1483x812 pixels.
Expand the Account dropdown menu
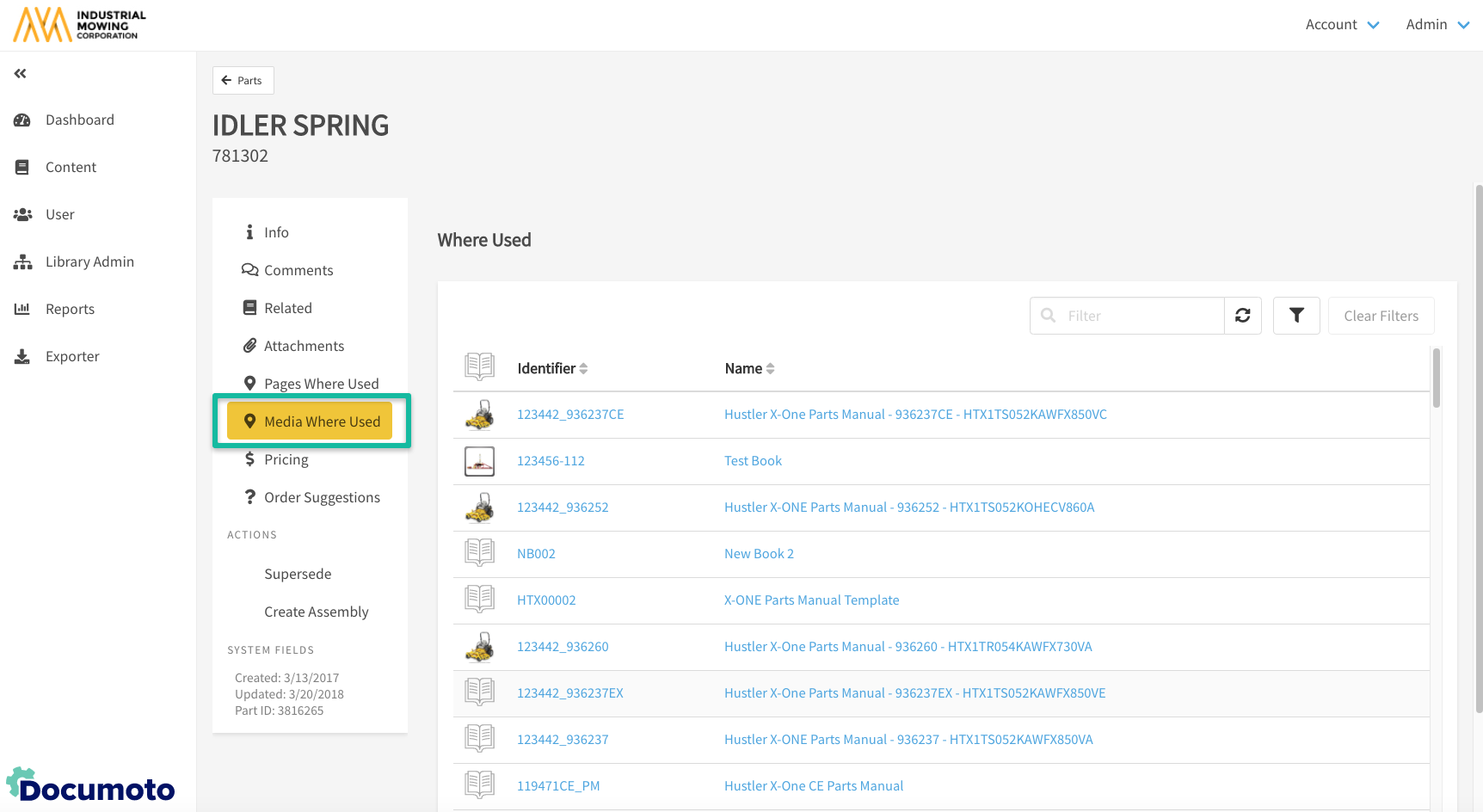1342,25
